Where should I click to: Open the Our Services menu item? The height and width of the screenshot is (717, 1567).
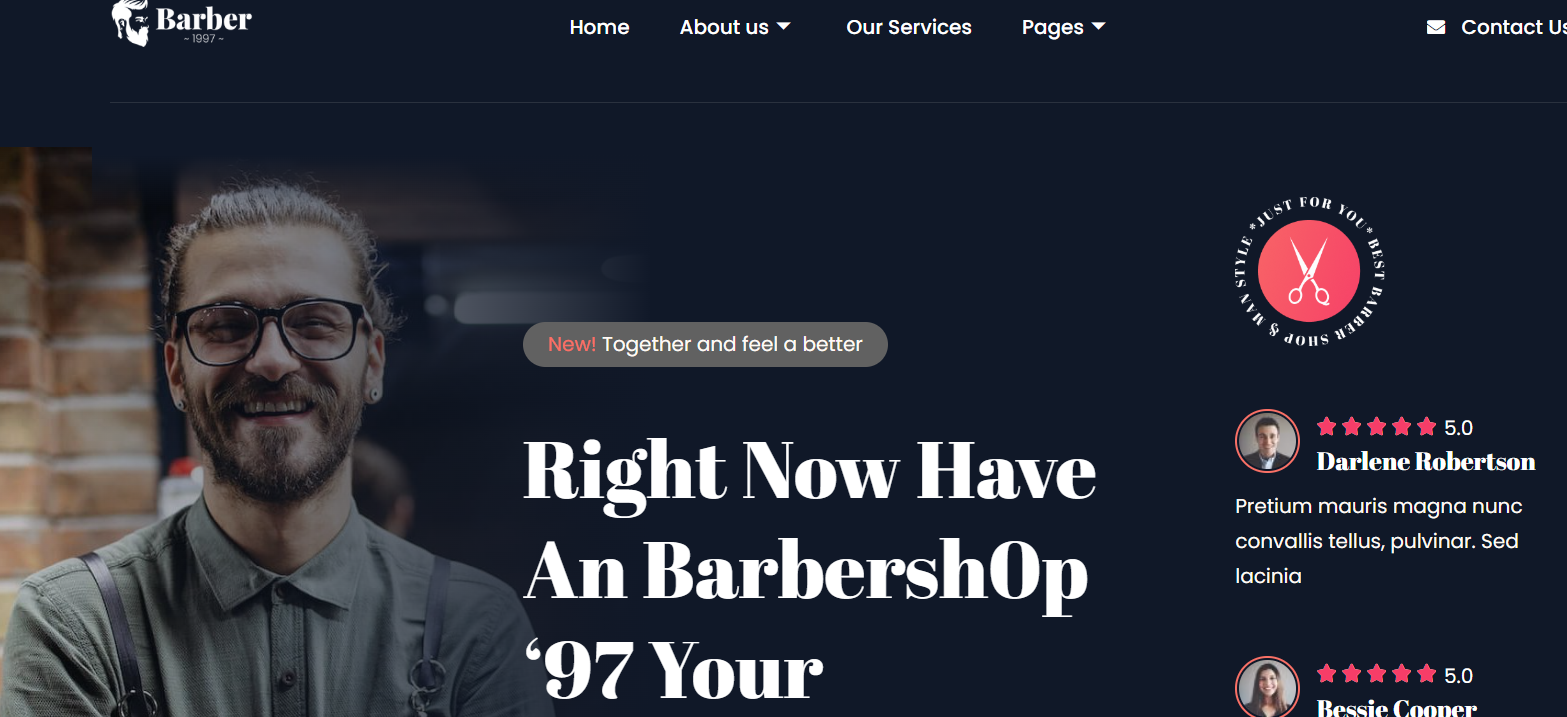pyautogui.click(x=909, y=27)
